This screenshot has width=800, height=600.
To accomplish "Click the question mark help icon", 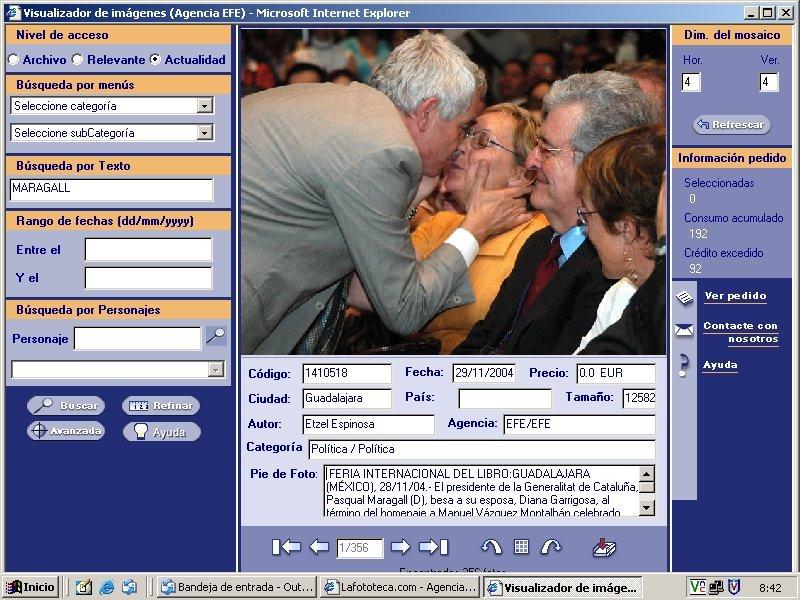I will pyautogui.click(x=684, y=365).
